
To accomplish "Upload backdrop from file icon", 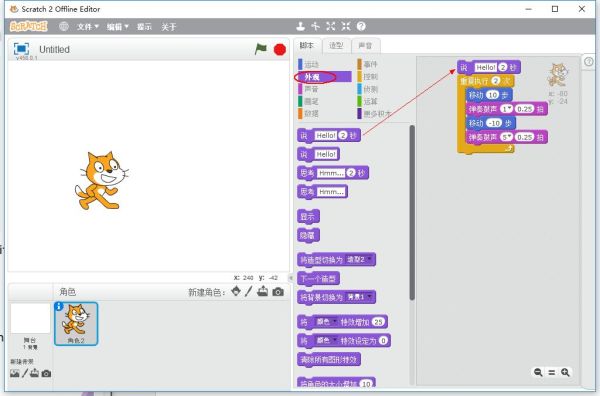I will 34,373.
